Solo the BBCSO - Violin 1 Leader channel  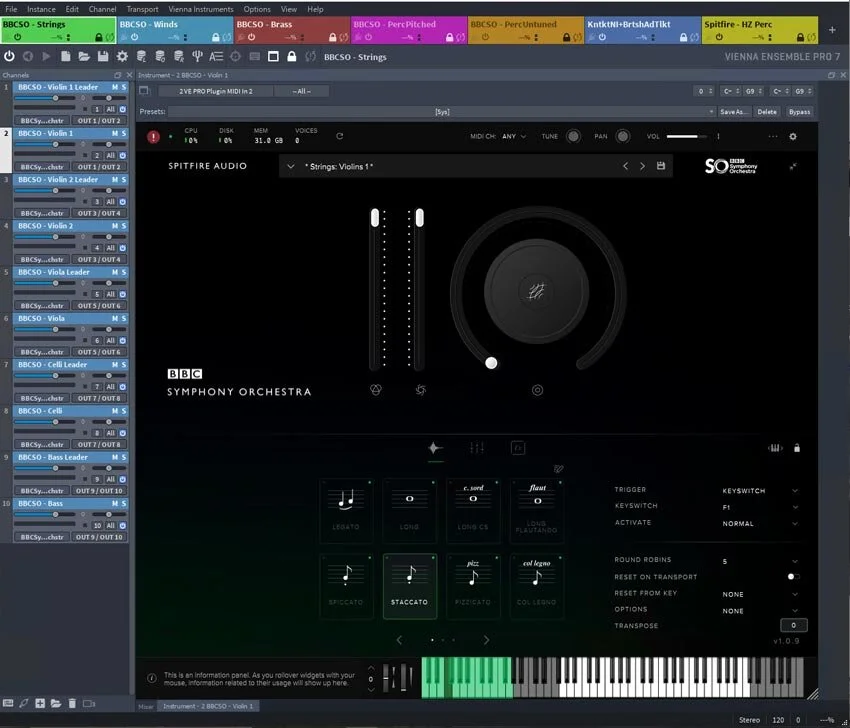tap(124, 87)
